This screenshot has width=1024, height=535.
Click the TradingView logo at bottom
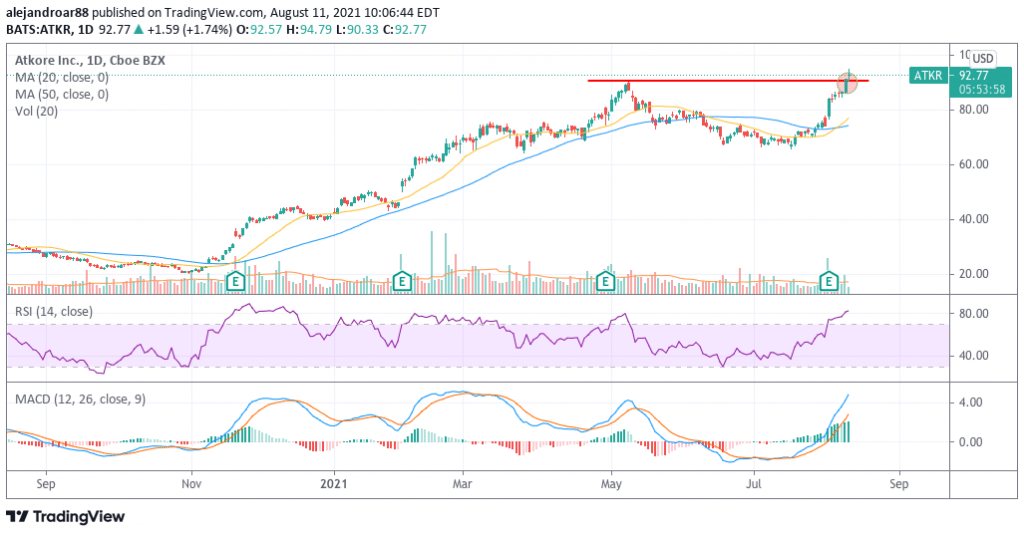click(x=65, y=517)
